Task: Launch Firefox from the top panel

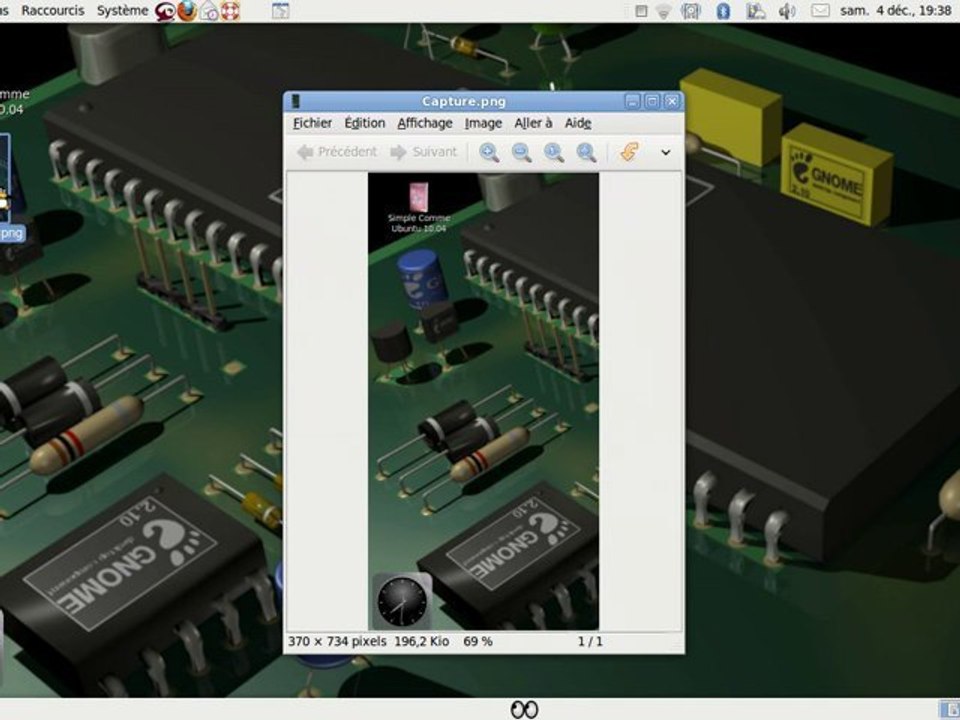Action: tap(187, 10)
